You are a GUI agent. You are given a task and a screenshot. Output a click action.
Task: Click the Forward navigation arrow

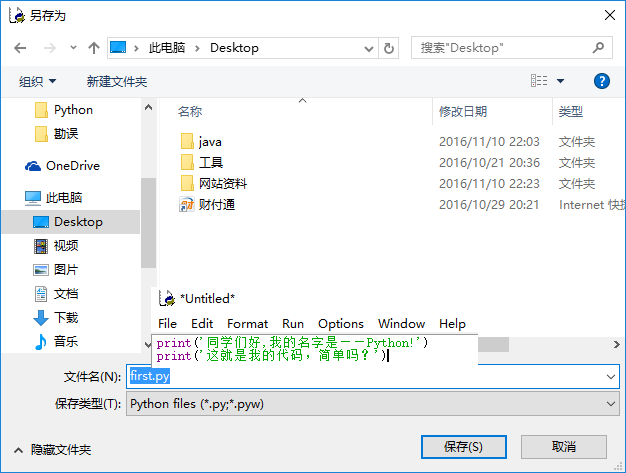pyautogui.click(x=50, y=48)
